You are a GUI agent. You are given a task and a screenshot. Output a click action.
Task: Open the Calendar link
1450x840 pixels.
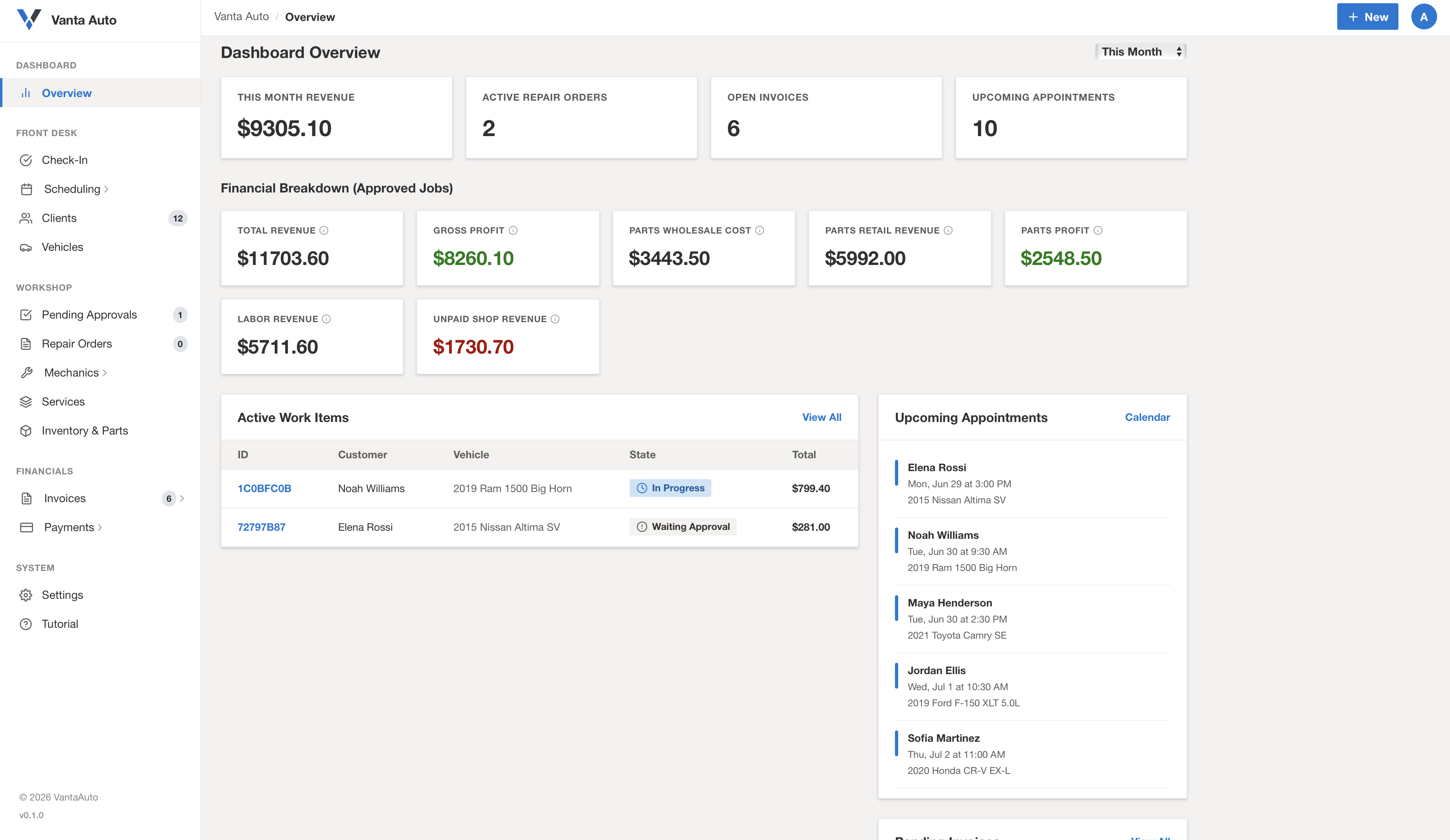click(x=1148, y=417)
